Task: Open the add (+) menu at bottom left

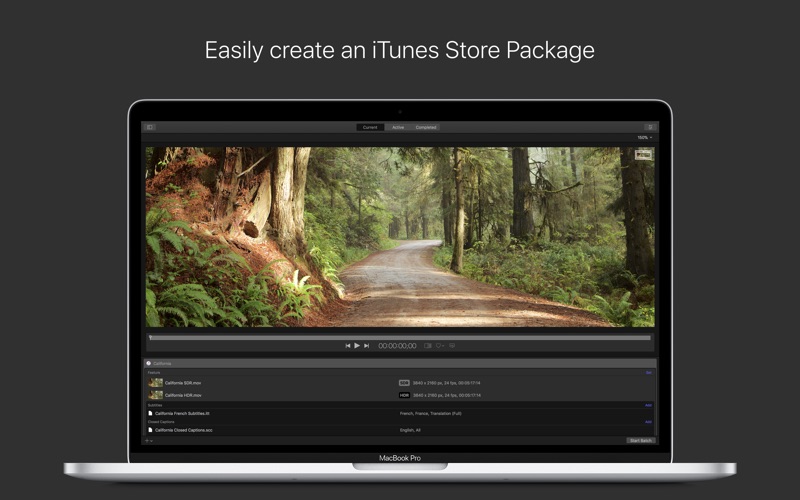Action: point(148,440)
